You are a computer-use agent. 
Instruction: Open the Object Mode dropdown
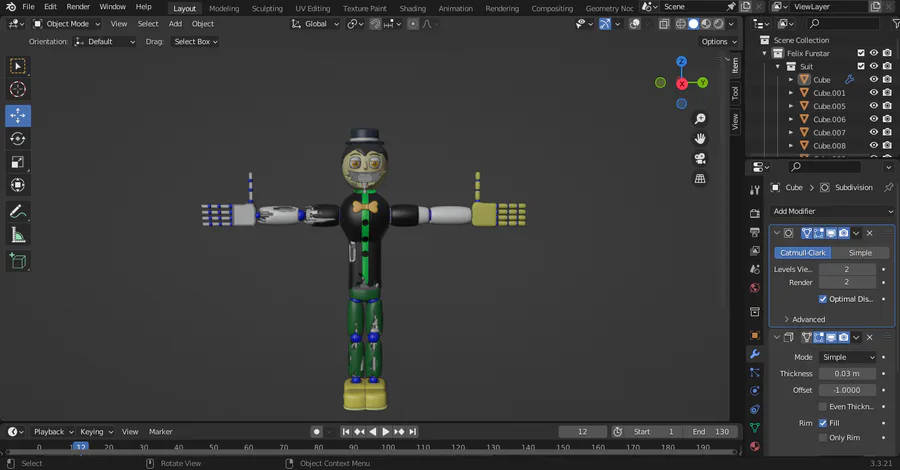click(x=67, y=24)
